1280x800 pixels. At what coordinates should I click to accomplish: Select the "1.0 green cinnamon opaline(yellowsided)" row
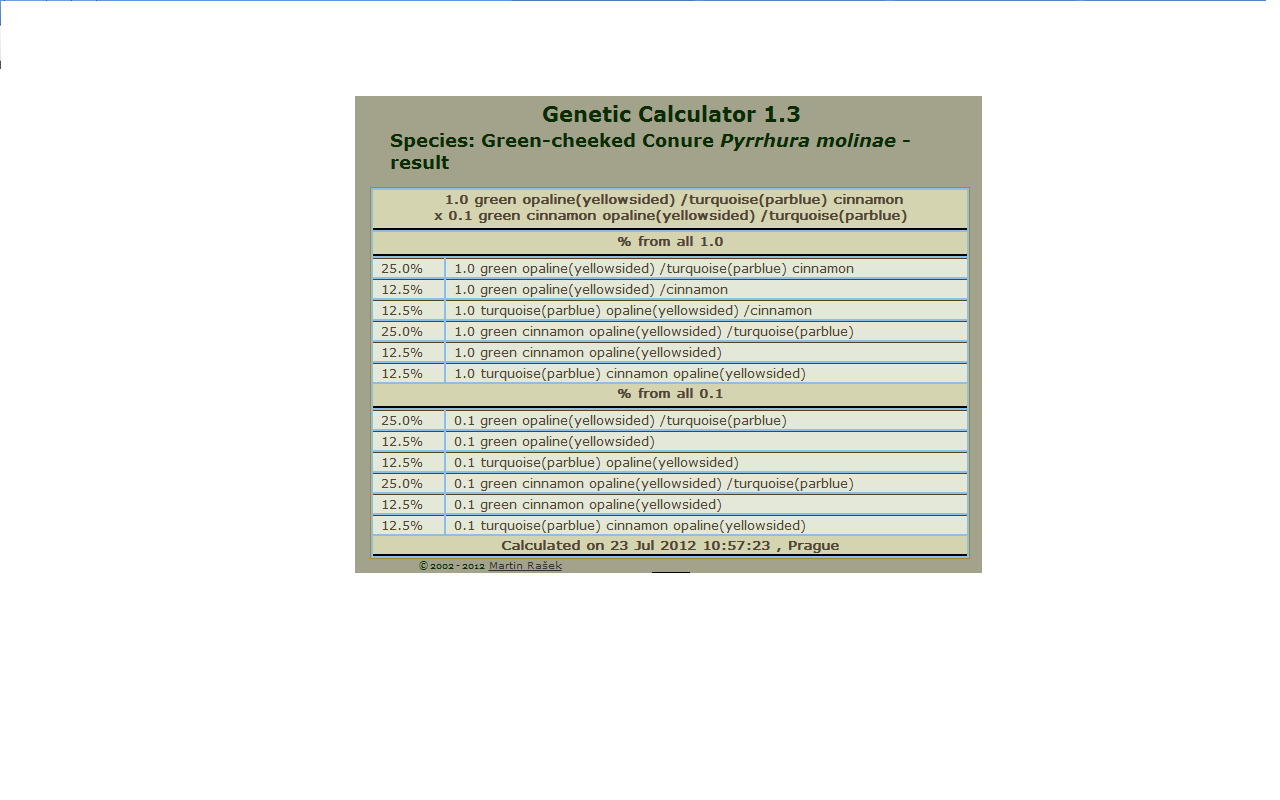click(587, 353)
